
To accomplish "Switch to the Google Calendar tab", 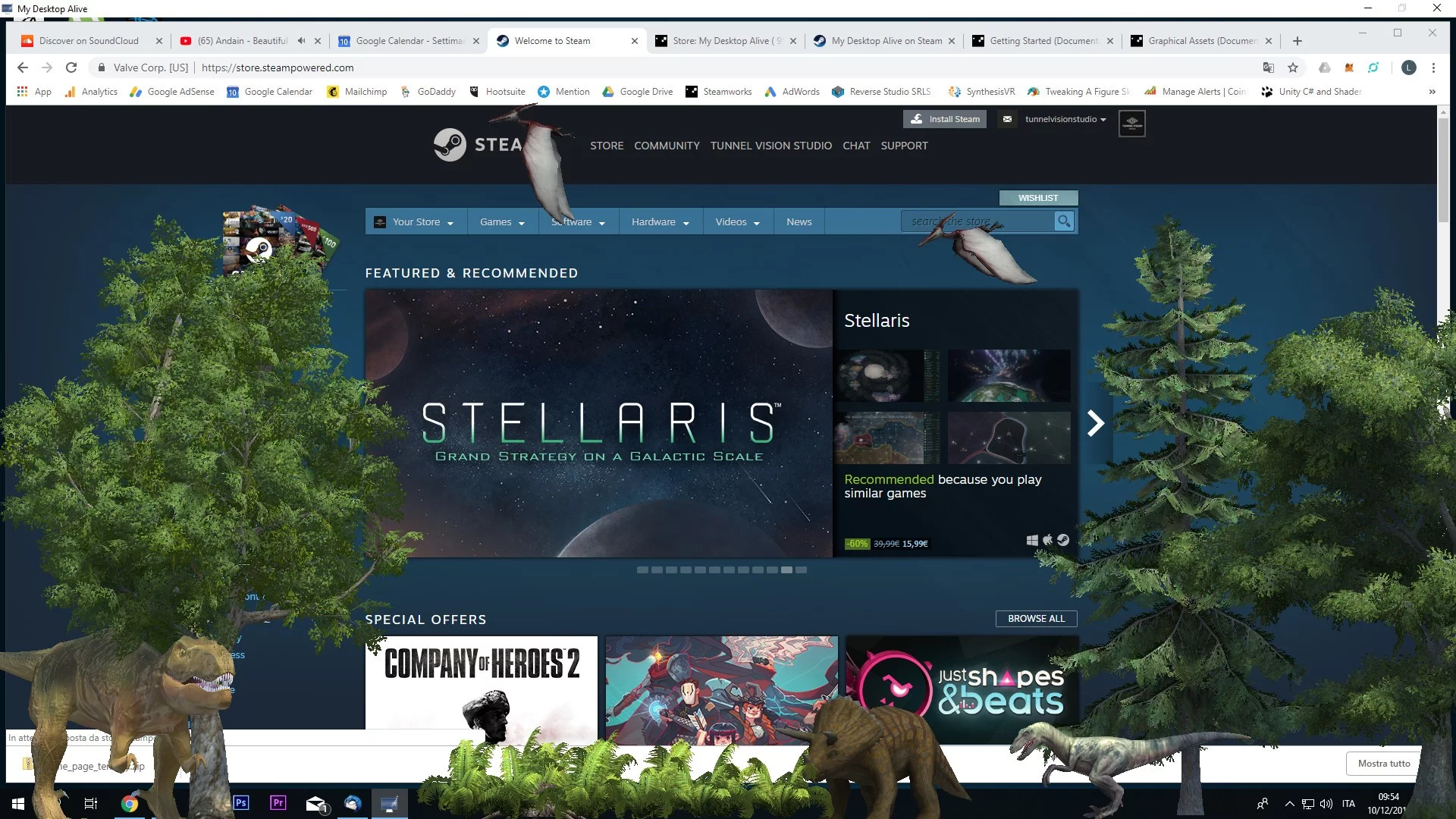I will click(x=408, y=41).
